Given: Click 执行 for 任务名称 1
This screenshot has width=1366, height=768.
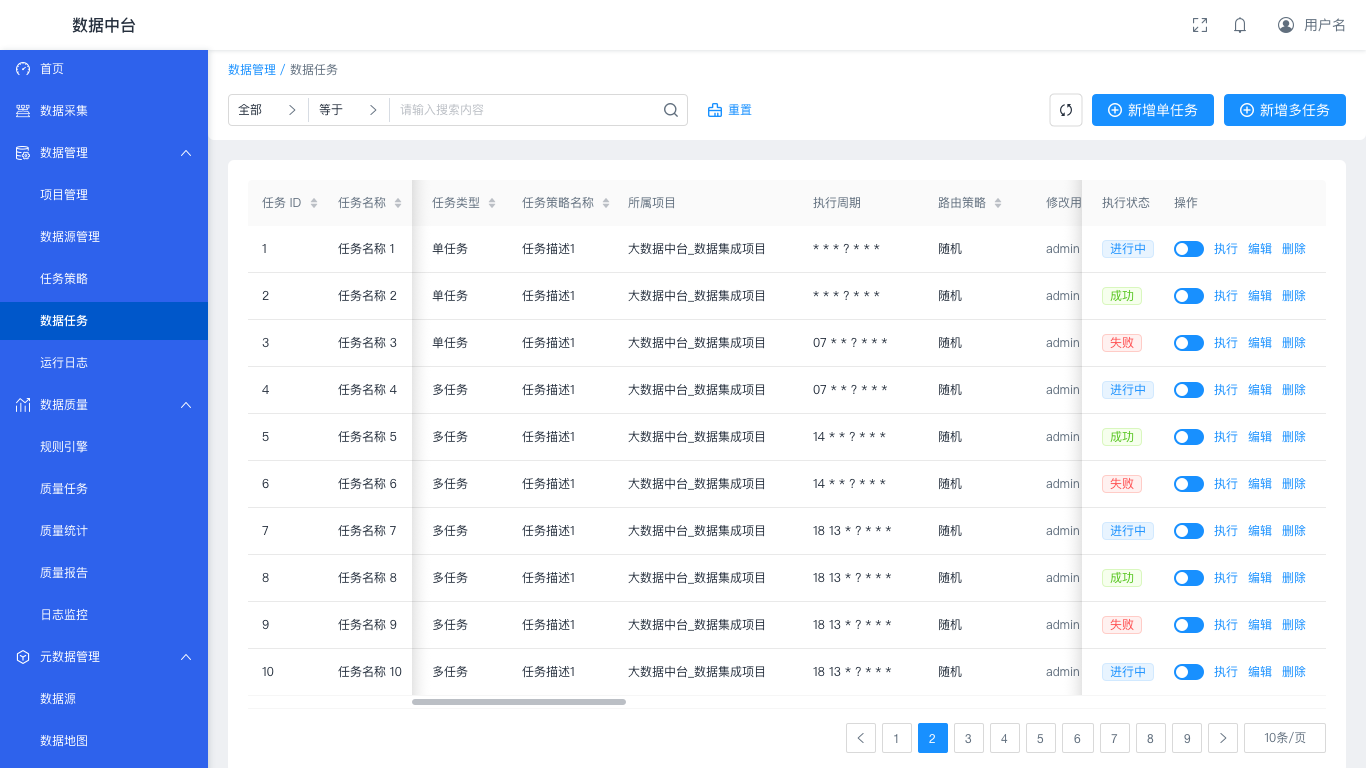Looking at the screenshot, I should [x=1226, y=249].
